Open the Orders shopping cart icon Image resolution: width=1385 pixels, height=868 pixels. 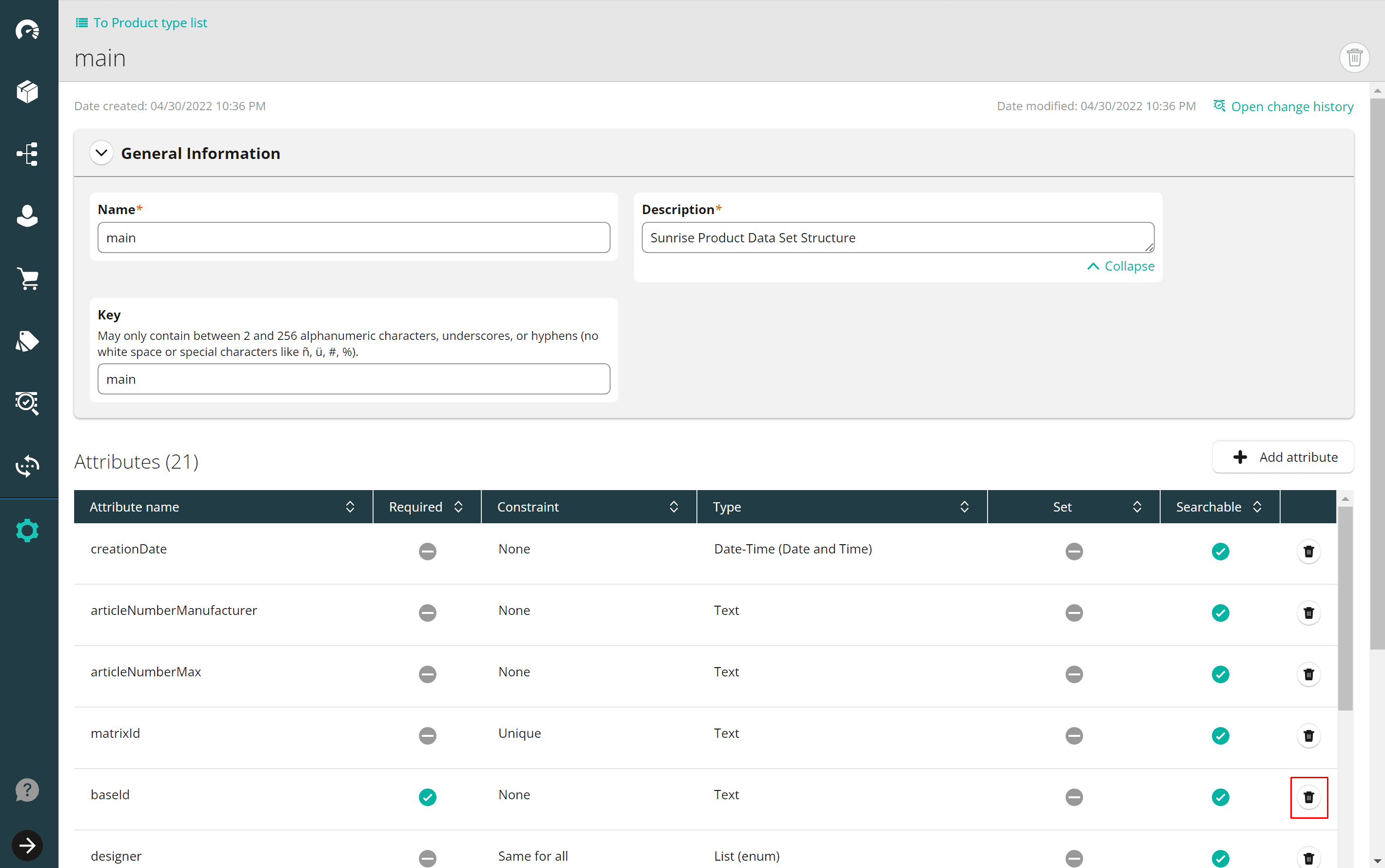click(x=27, y=279)
